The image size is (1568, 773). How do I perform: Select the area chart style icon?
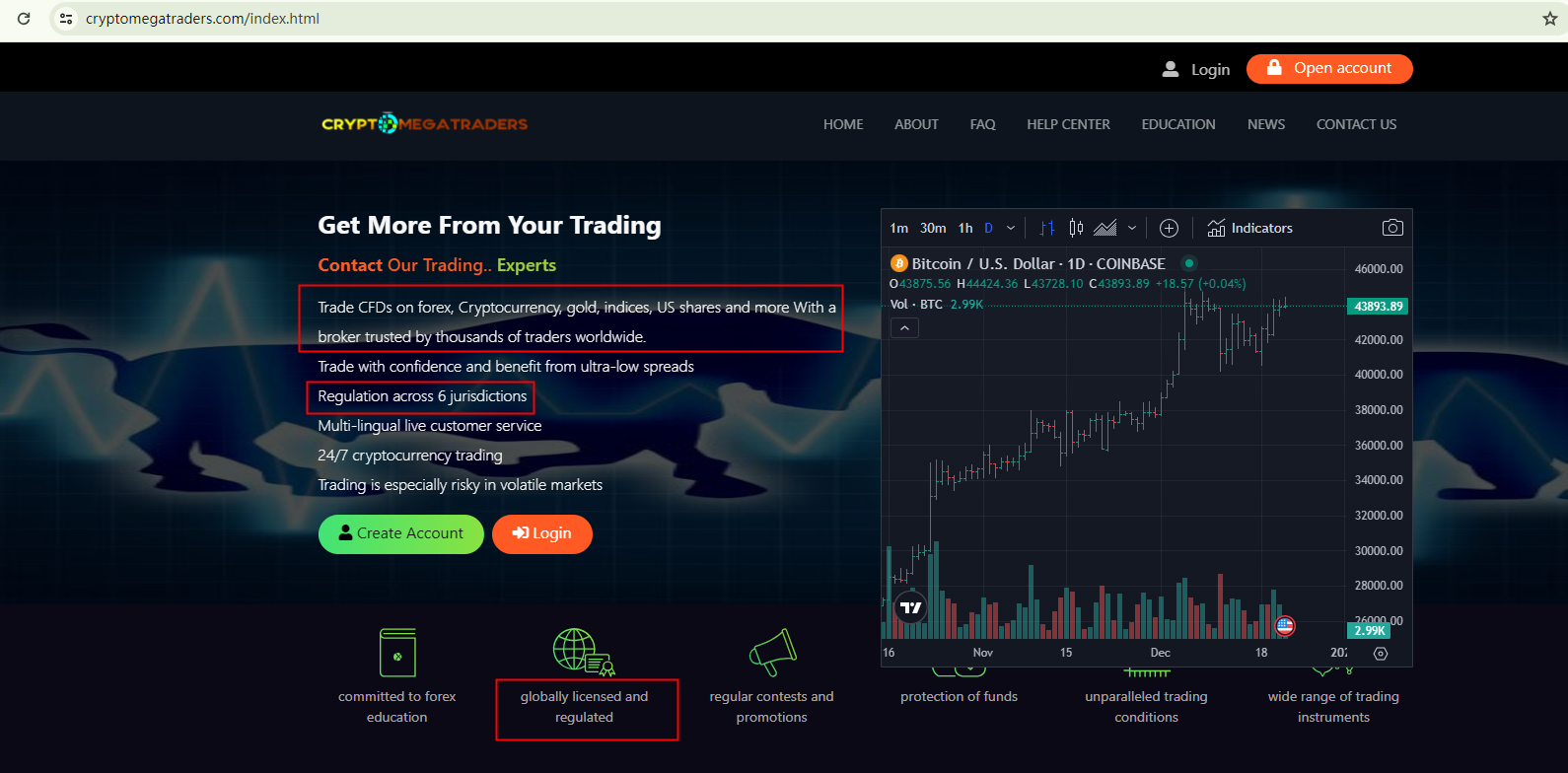(x=1105, y=228)
